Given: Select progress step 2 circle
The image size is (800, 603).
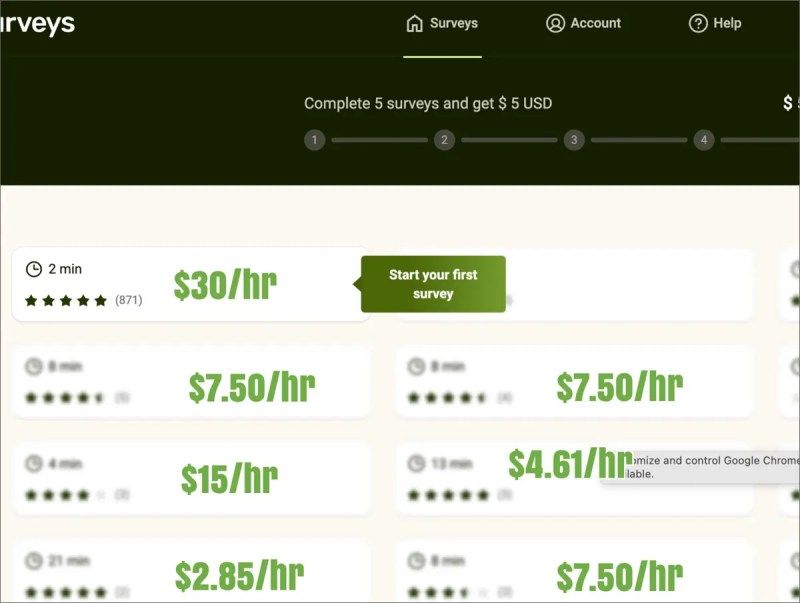Looking at the screenshot, I should coord(444,140).
